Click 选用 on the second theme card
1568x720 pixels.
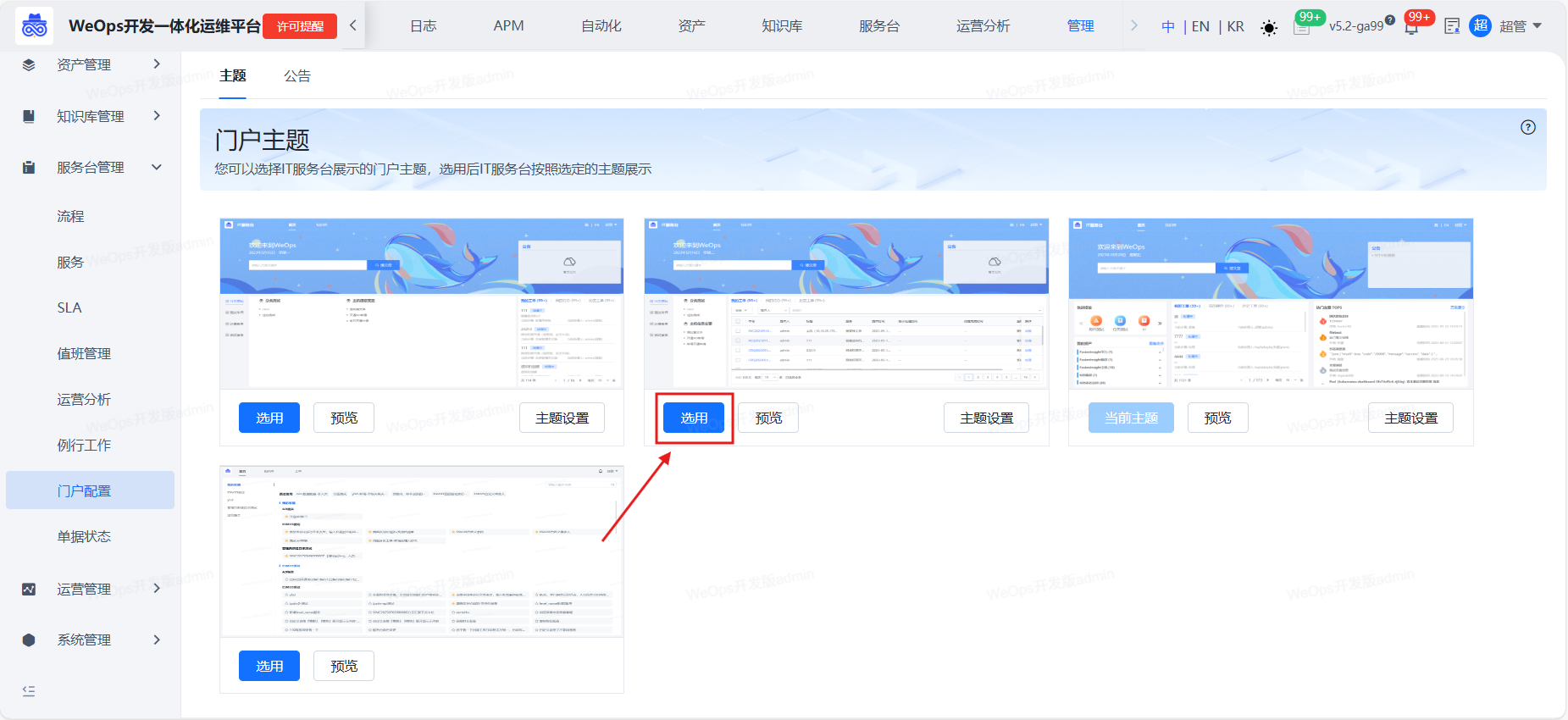pos(694,418)
